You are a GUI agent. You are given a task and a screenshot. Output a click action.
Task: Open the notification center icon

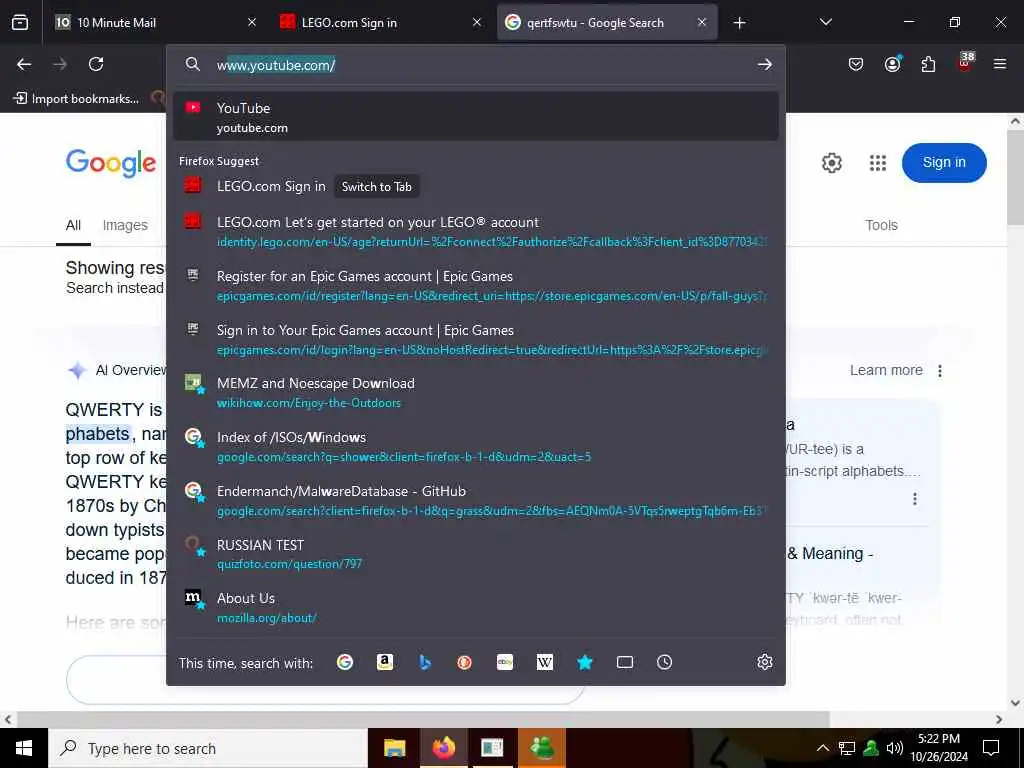(x=991, y=748)
